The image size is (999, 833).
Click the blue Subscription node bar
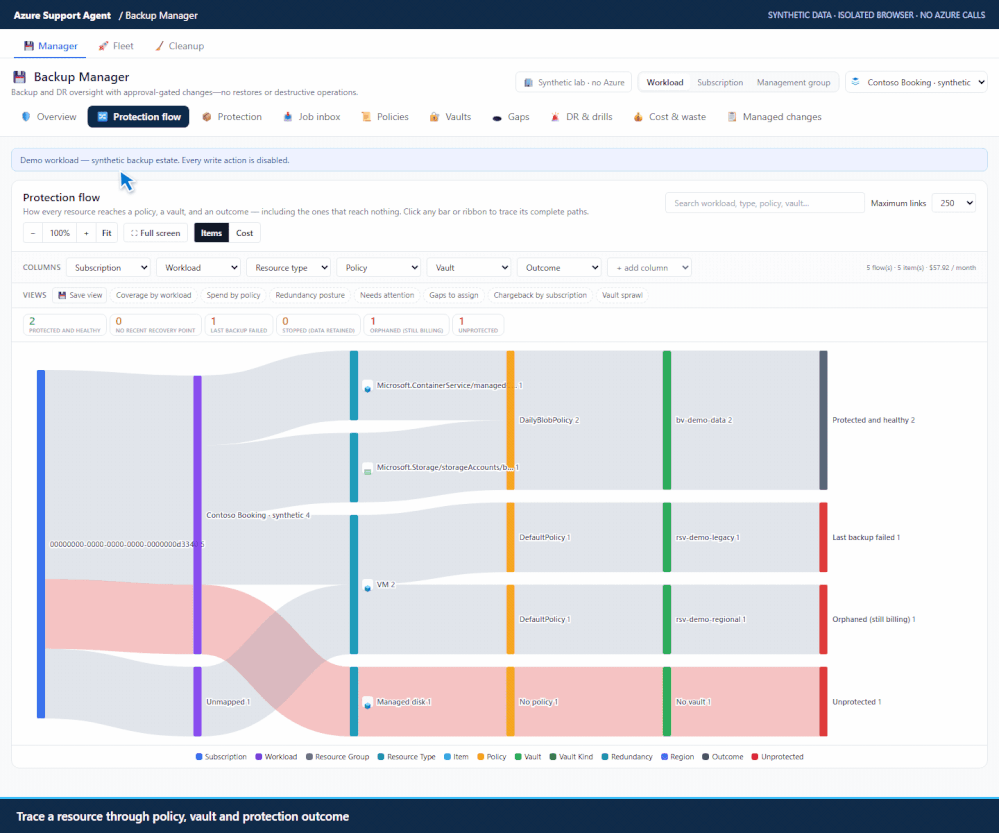click(x=41, y=544)
